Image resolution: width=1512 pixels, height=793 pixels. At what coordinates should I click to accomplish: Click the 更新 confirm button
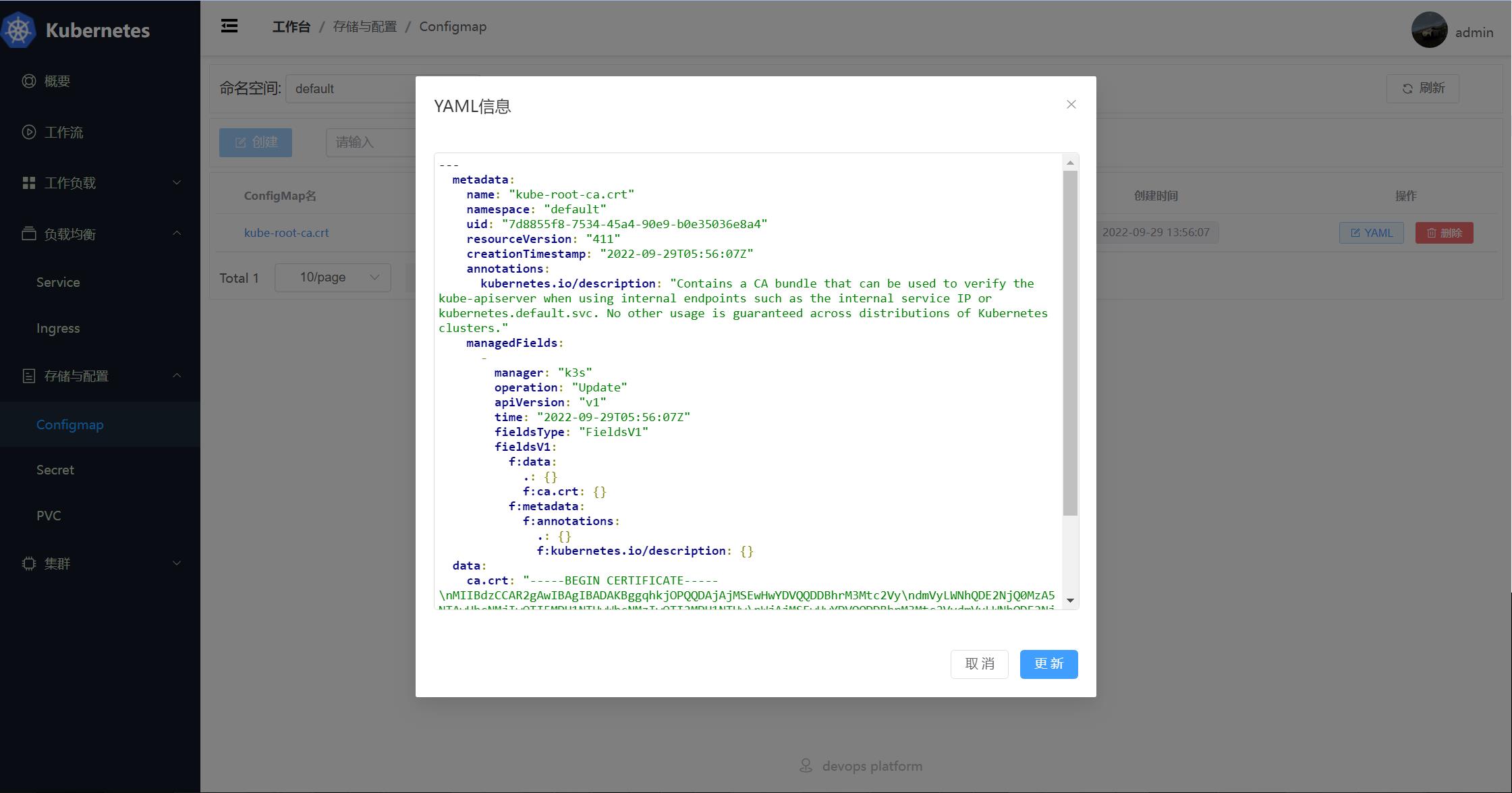tap(1048, 663)
